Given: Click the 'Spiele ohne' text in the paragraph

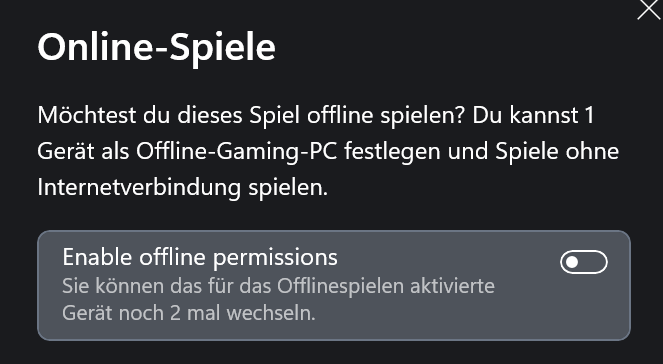Looking at the screenshot, I should [x=557, y=152].
